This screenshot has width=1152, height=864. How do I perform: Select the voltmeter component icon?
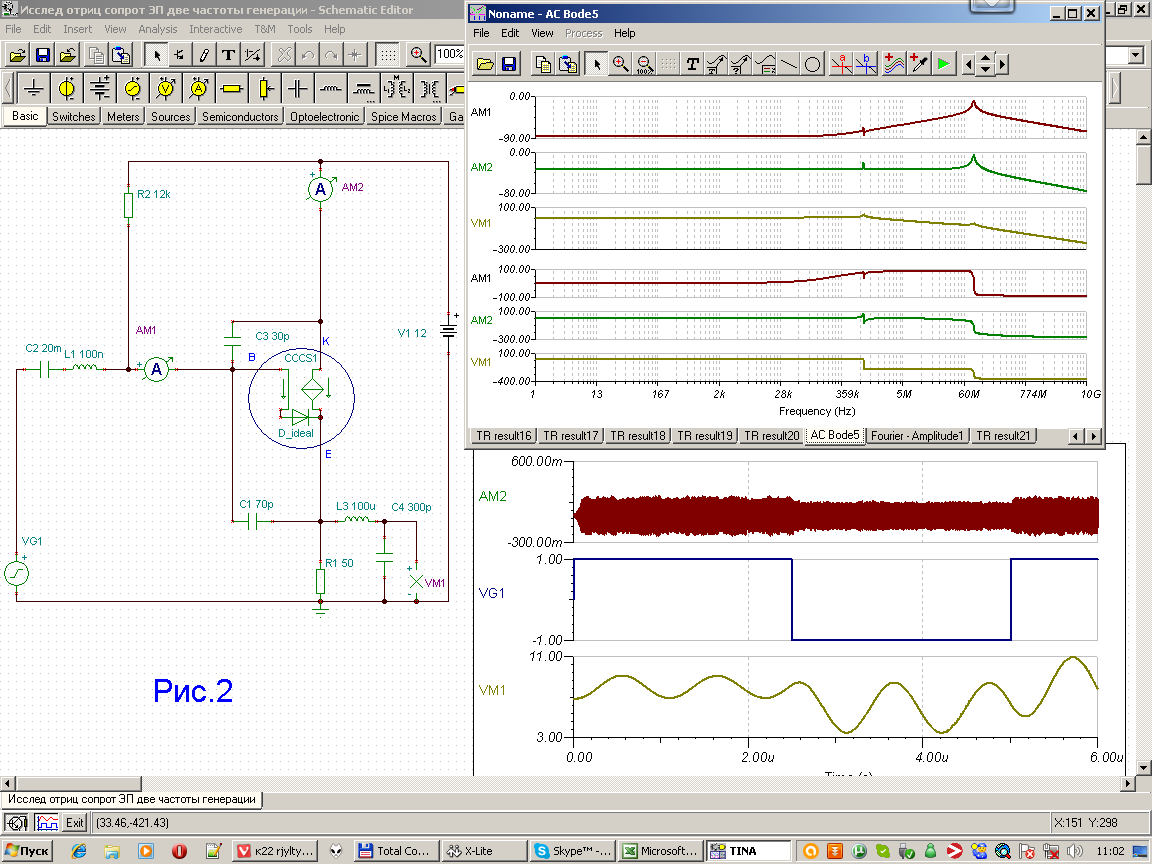click(x=166, y=89)
